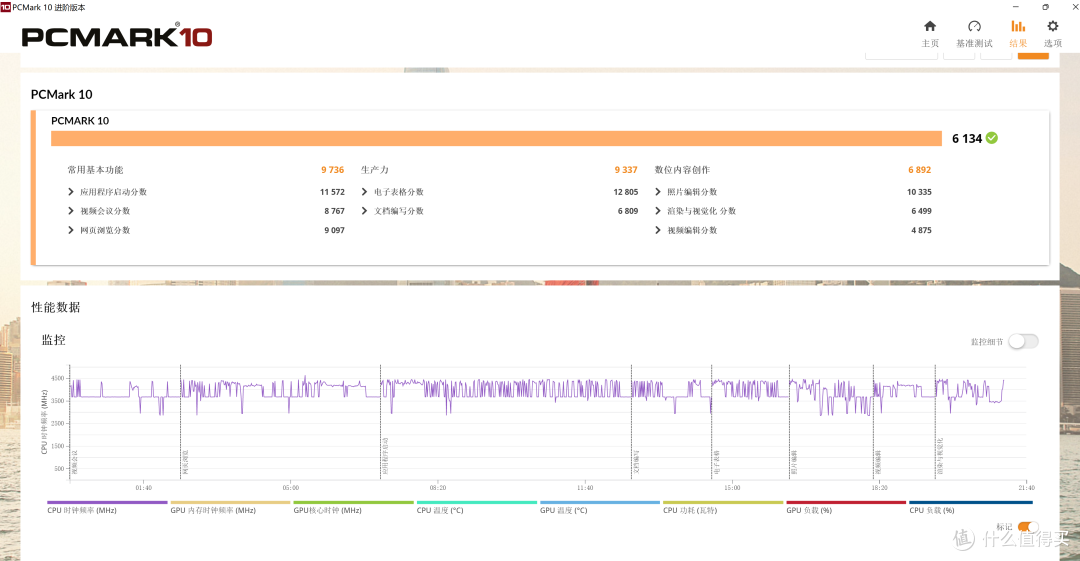Toggle the GPU 内存时钟频率 (MHz) legend series

(x=230, y=507)
